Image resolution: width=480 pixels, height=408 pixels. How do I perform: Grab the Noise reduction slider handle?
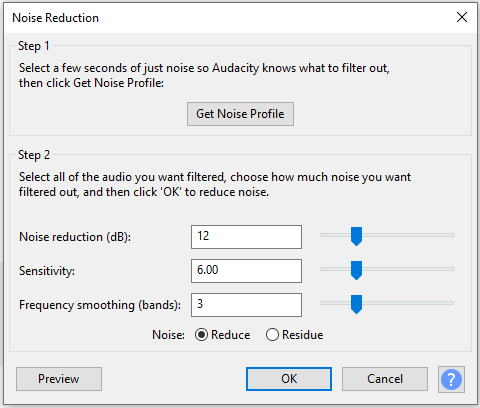(x=356, y=237)
